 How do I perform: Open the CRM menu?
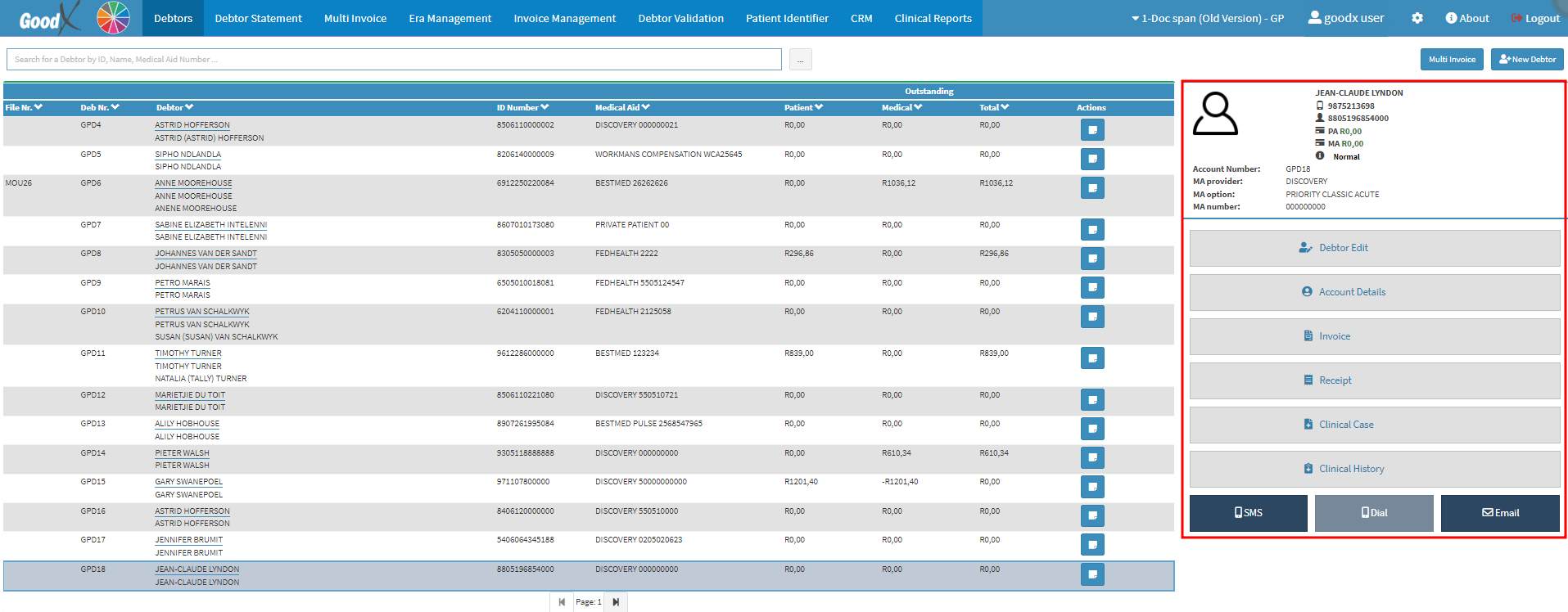click(861, 18)
